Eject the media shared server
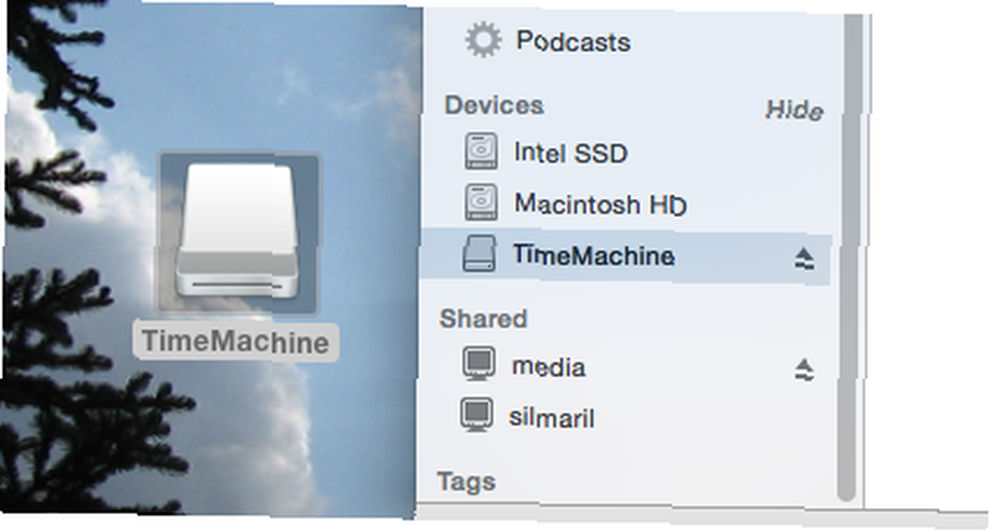 pyautogui.click(x=804, y=370)
